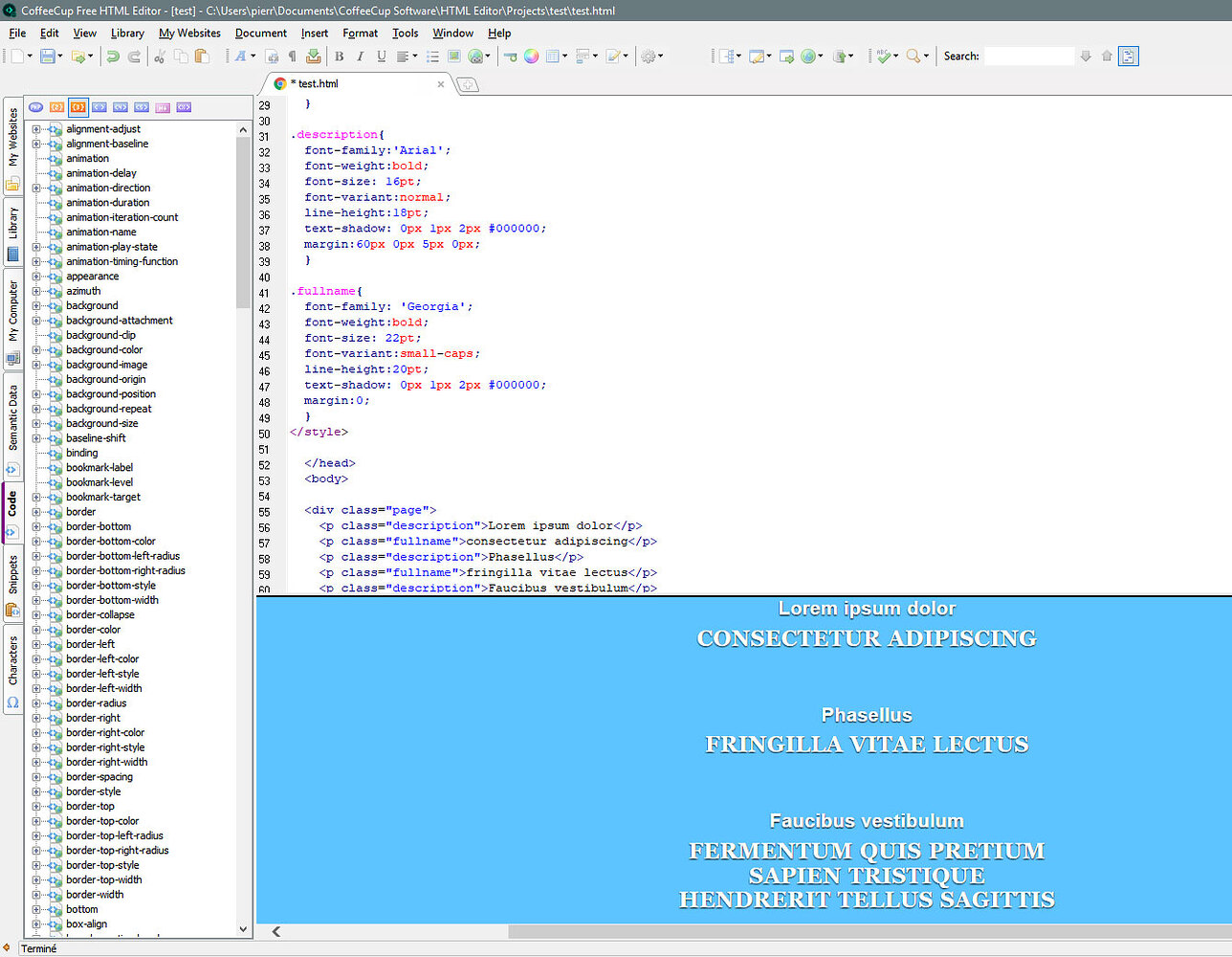Expand the appearance tree node
1232x957 pixels.
[36, 277]
